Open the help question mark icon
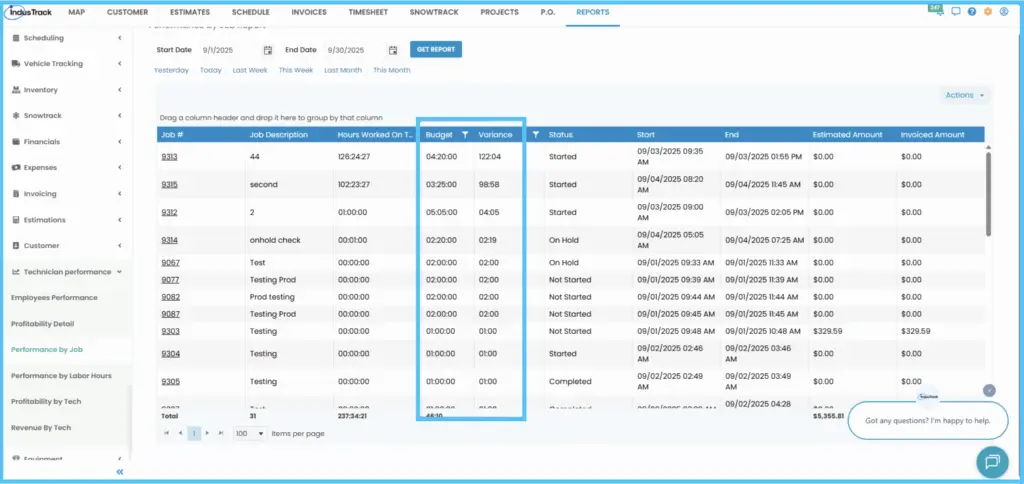Viewport: 1024px width, 484px height. (x=972, y=12)
